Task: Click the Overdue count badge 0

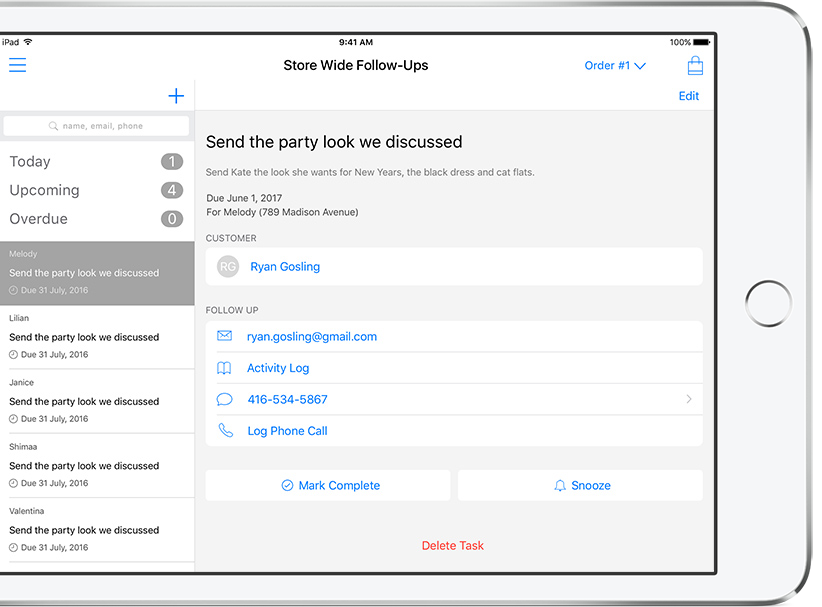Action: pos(172,219)
